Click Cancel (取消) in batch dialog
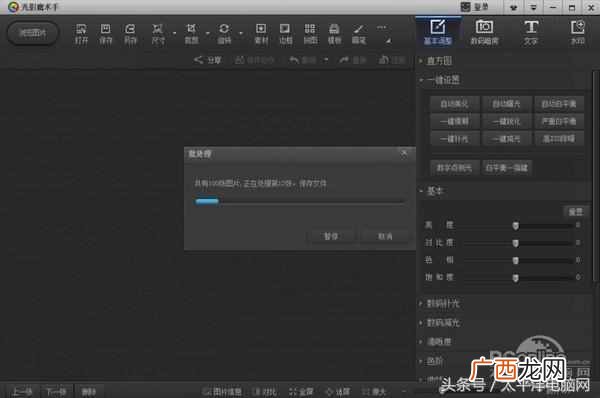The height and width of the screenshot is (398, 600). click(385, 236)
